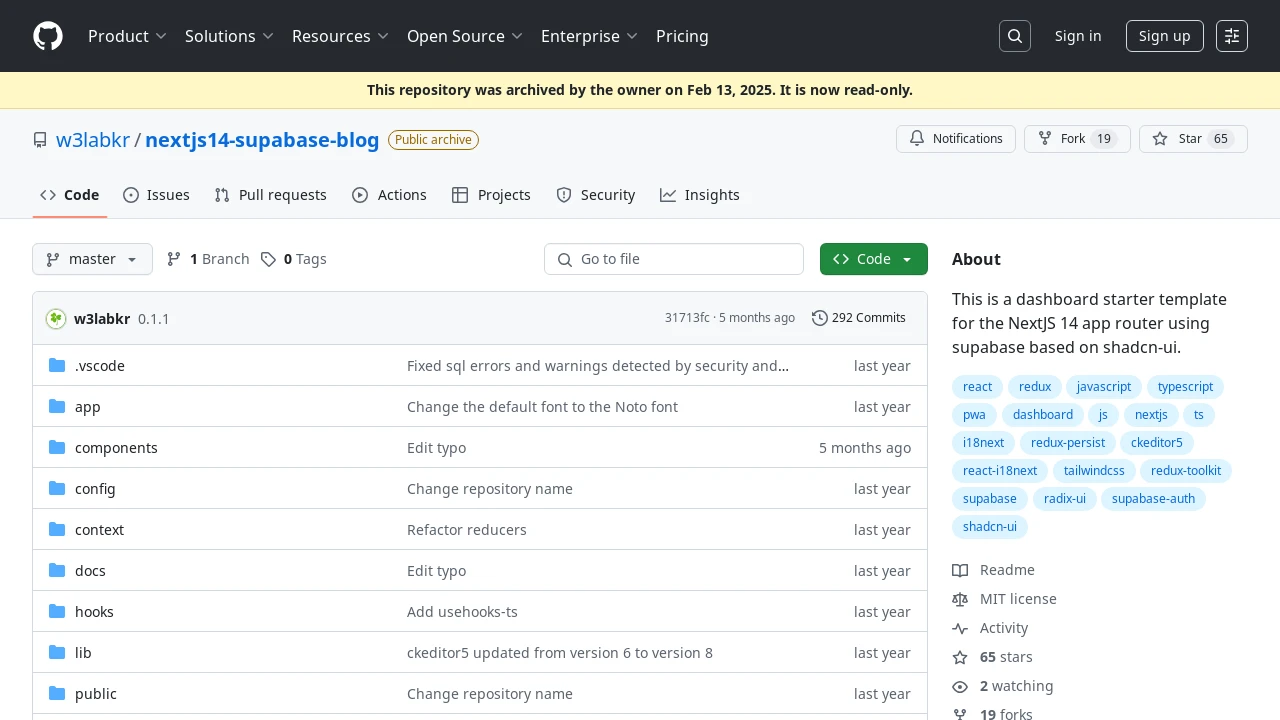Select the react topic tag

pyautogui.click(x=978, y=387)
